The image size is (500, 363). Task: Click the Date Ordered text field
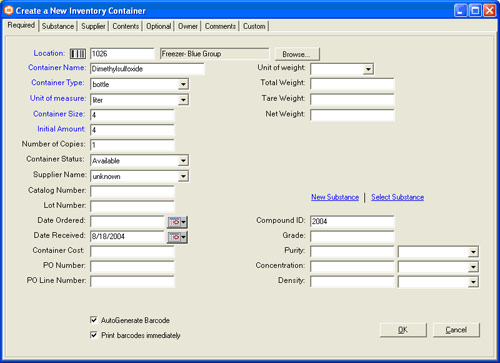coord(127,222)
